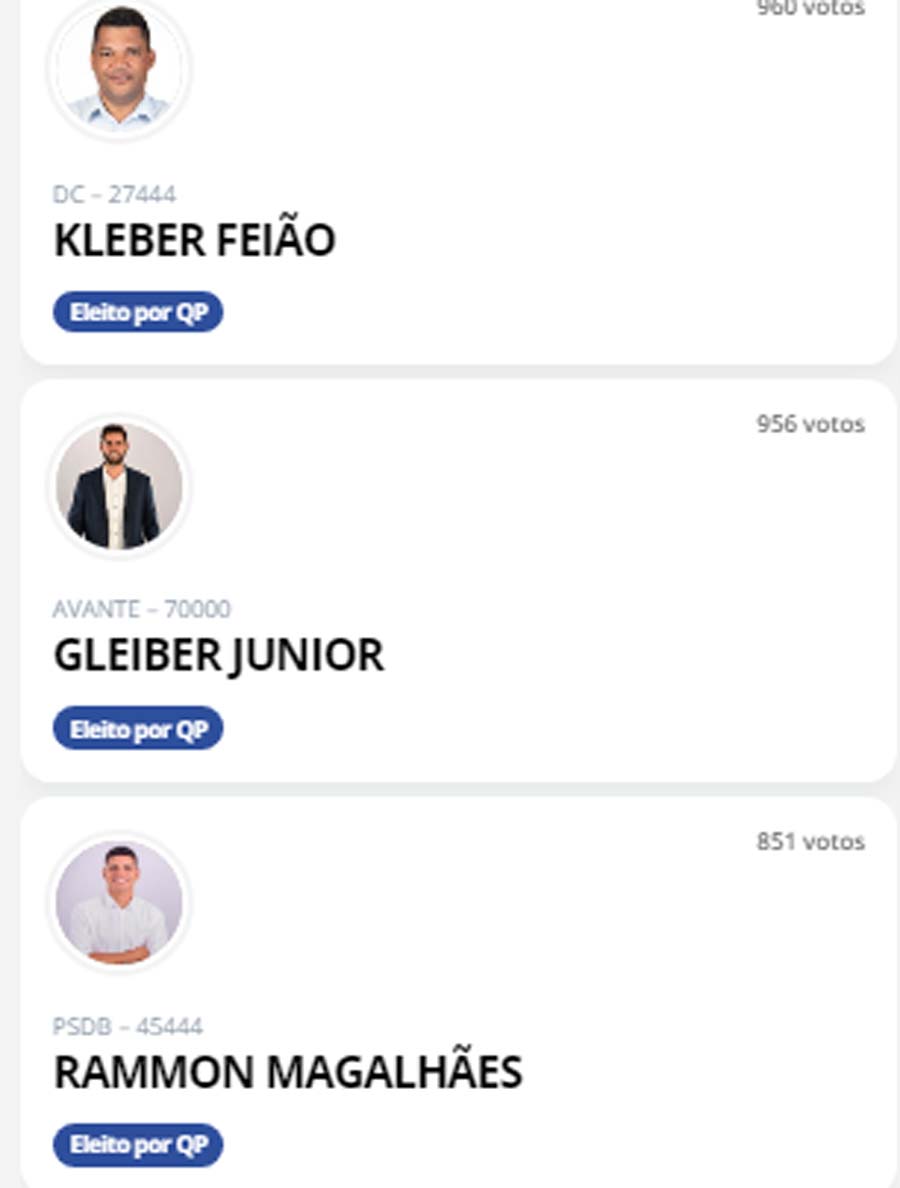View Rammon Magalhães' profile picture
Viewport: 900px width, 1188px height.
(120, 903)
